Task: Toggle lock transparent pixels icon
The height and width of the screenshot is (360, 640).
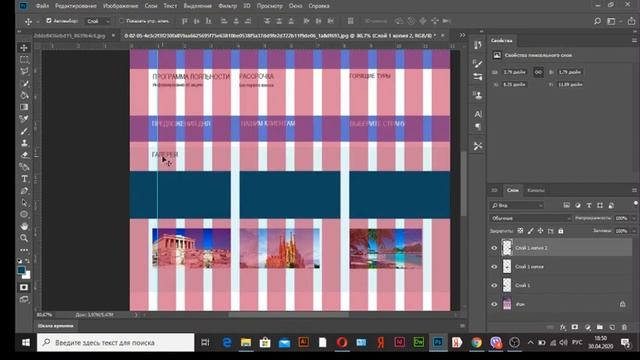Action: click(520, 231)
